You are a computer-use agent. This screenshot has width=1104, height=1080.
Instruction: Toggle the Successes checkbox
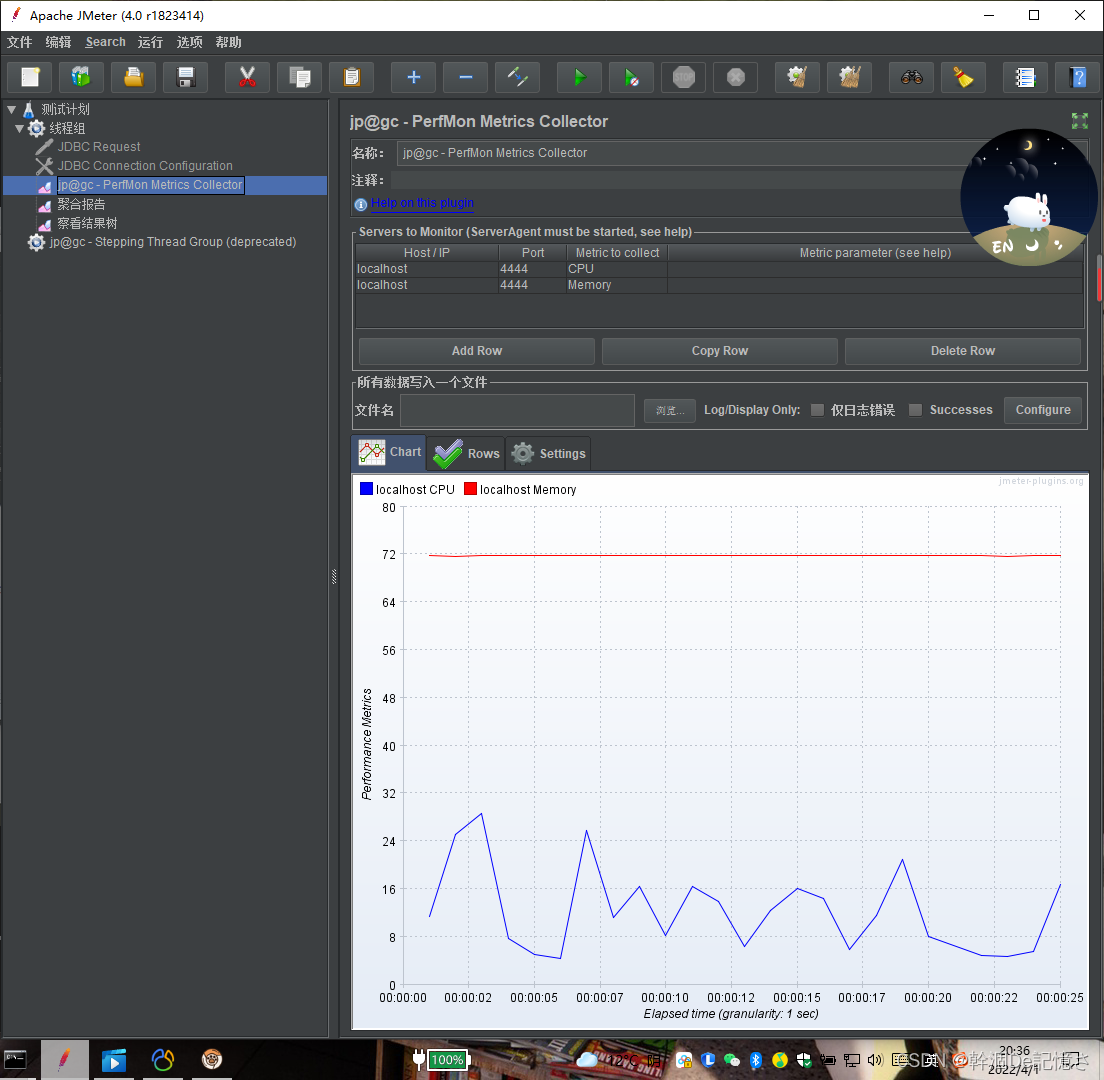(915, 410)
